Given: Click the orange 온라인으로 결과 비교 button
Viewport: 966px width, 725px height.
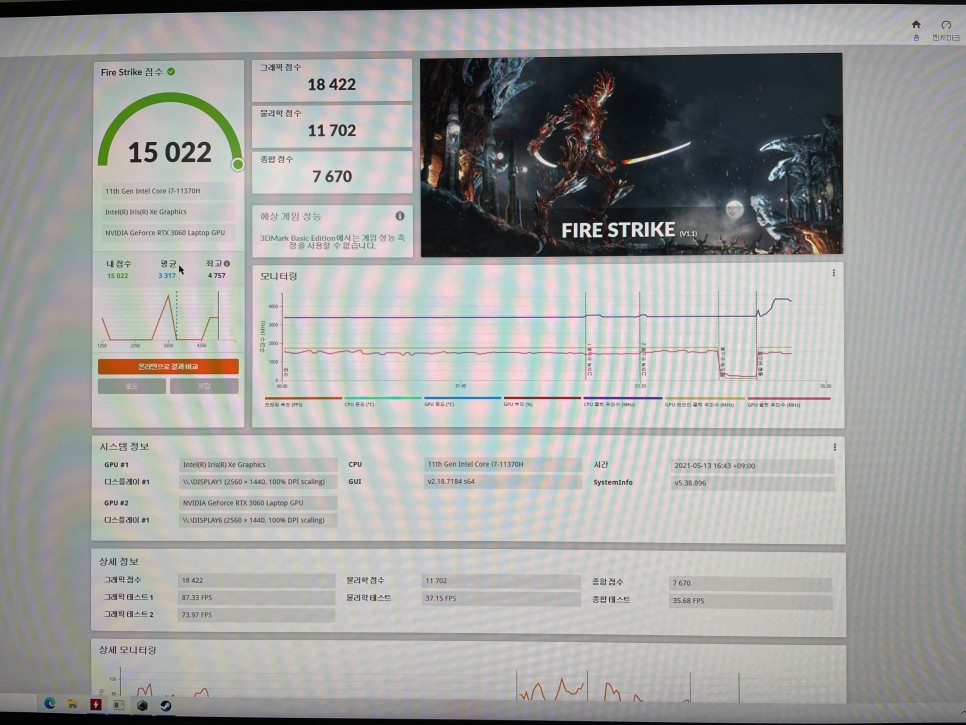Looking at the screenshot, I should pos(168,367).
